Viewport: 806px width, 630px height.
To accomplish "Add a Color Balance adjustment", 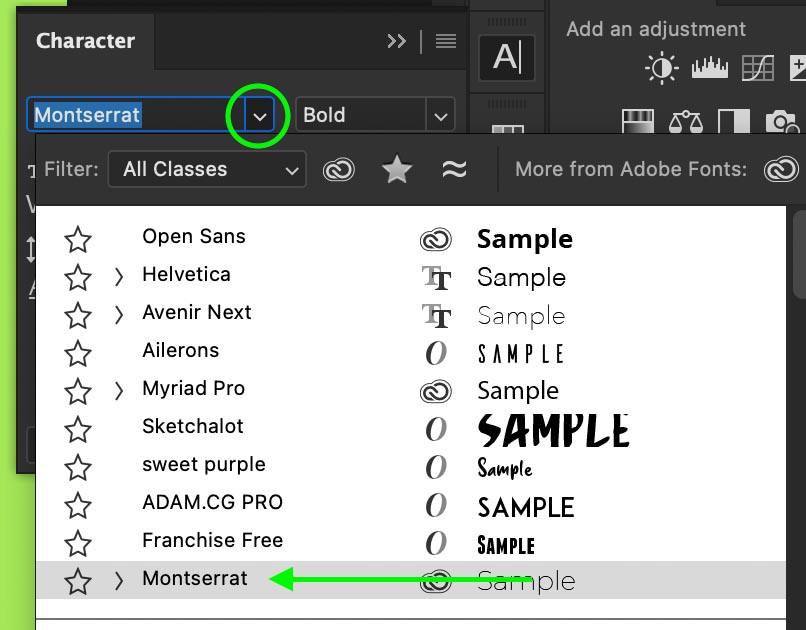I will pyautogui.click(x=689, y=120).
